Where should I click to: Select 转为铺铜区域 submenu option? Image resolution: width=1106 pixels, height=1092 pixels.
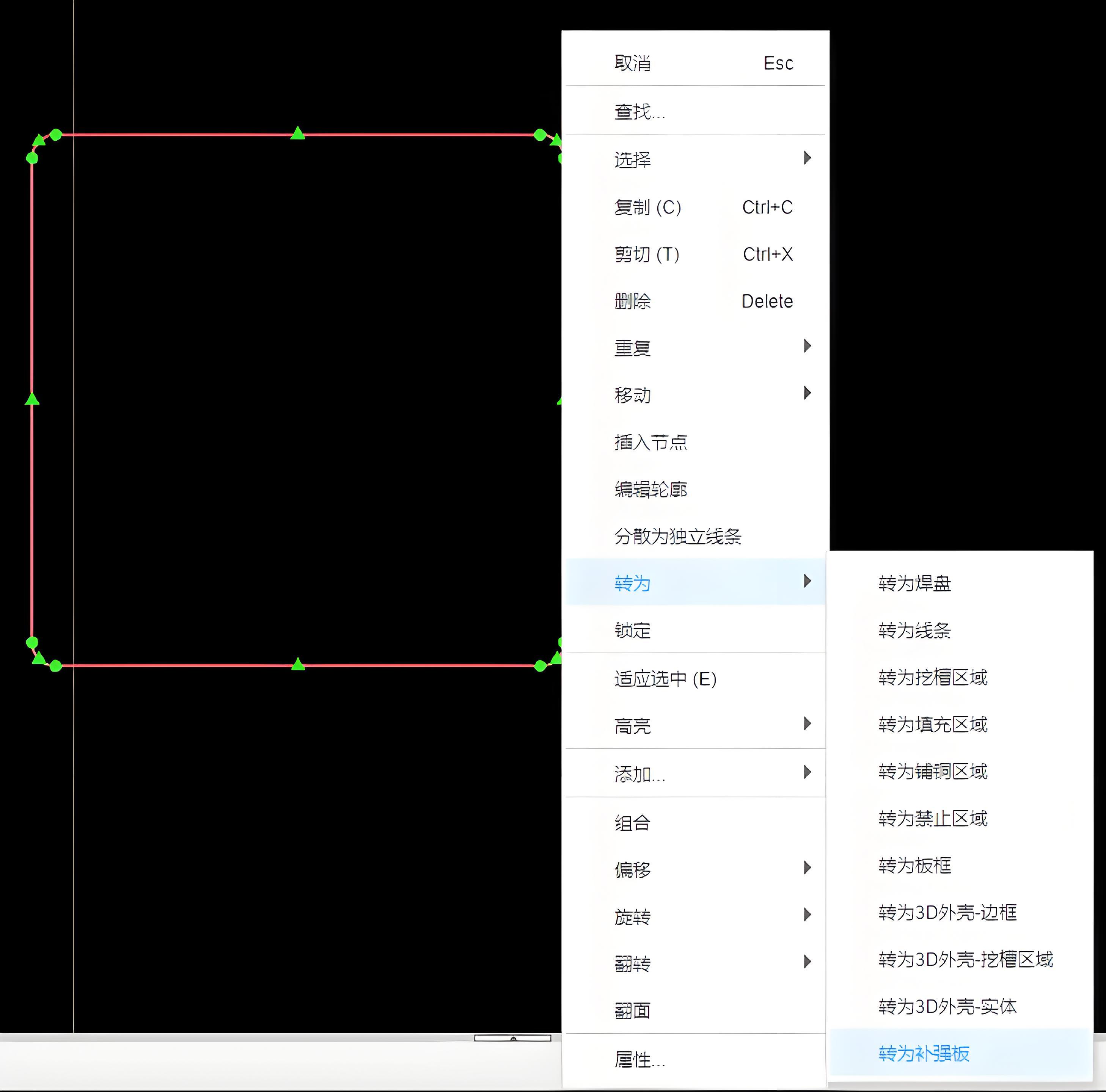tap(933, 772)
